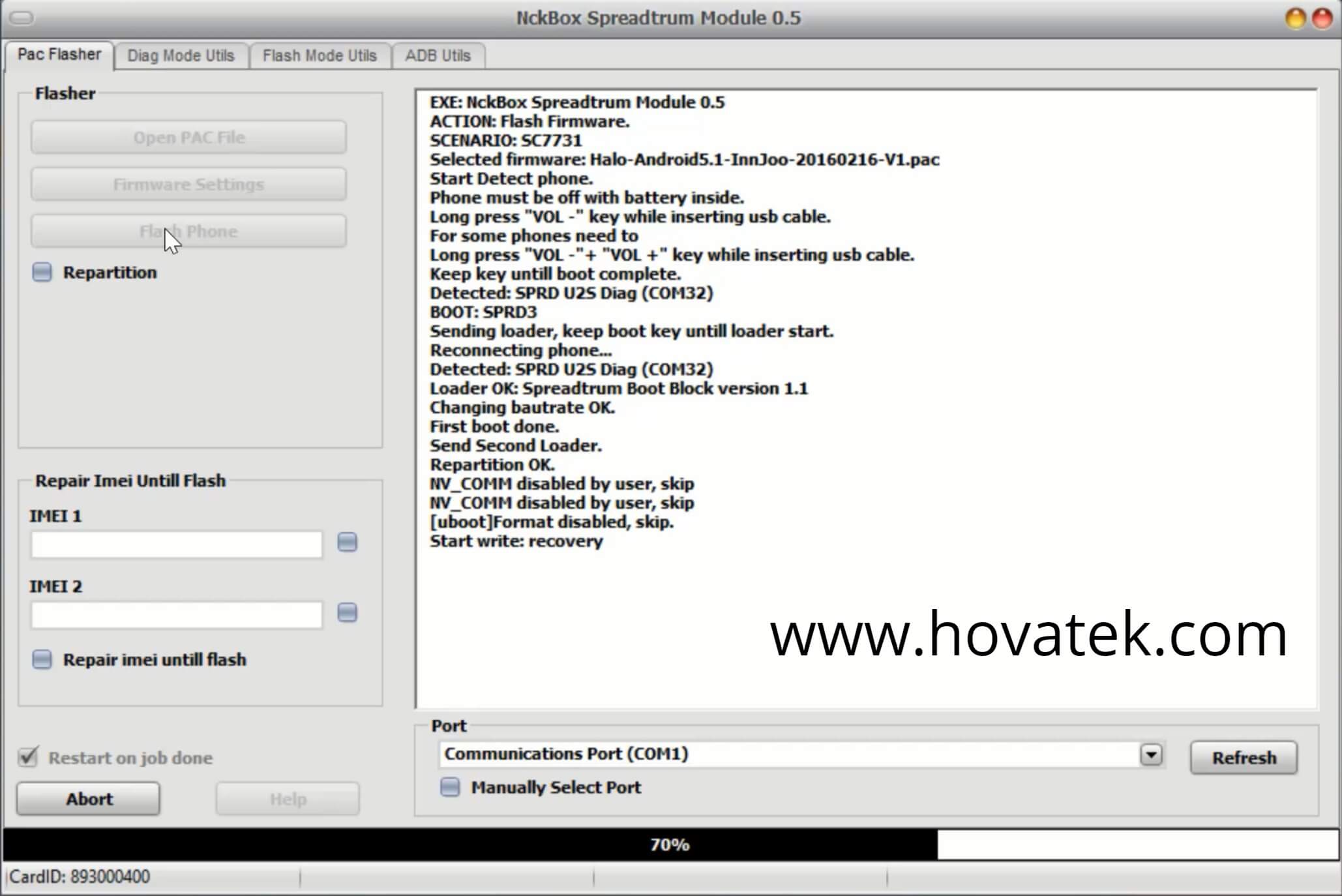This screenshot has height=896, width=1342.
Task: Enable the Repartition checkbox
Action: pos(42,273)
